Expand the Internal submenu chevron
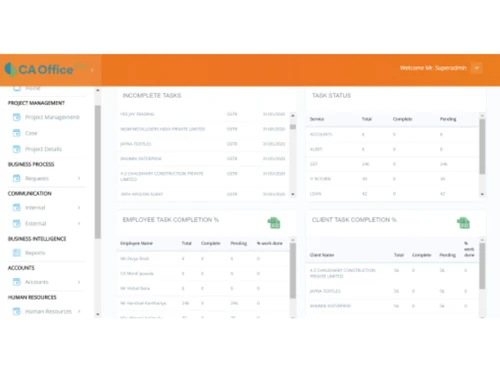 coord(79,208)
